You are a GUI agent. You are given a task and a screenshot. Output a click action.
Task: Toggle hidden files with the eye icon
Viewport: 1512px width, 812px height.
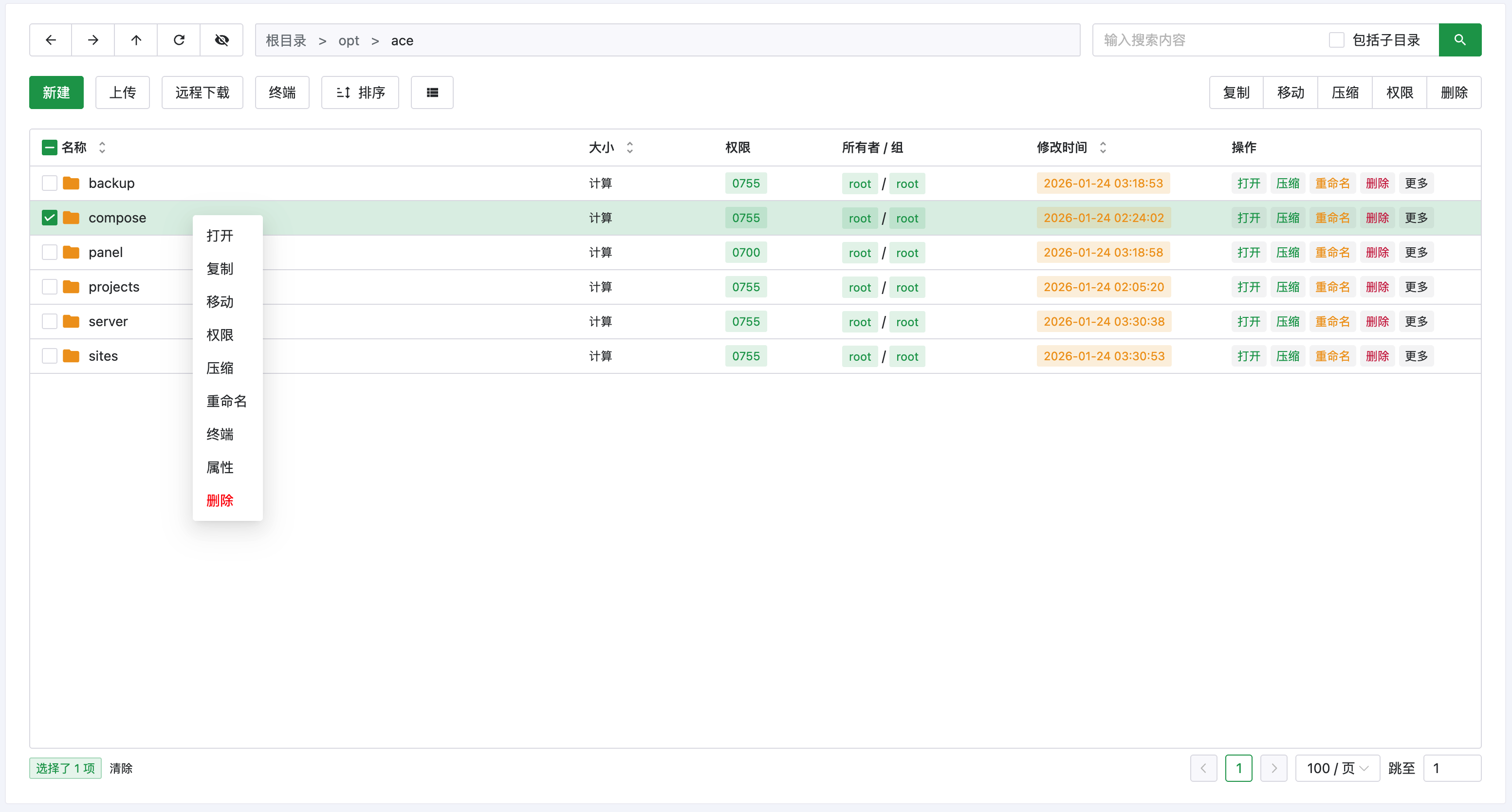tap(221, 40)
